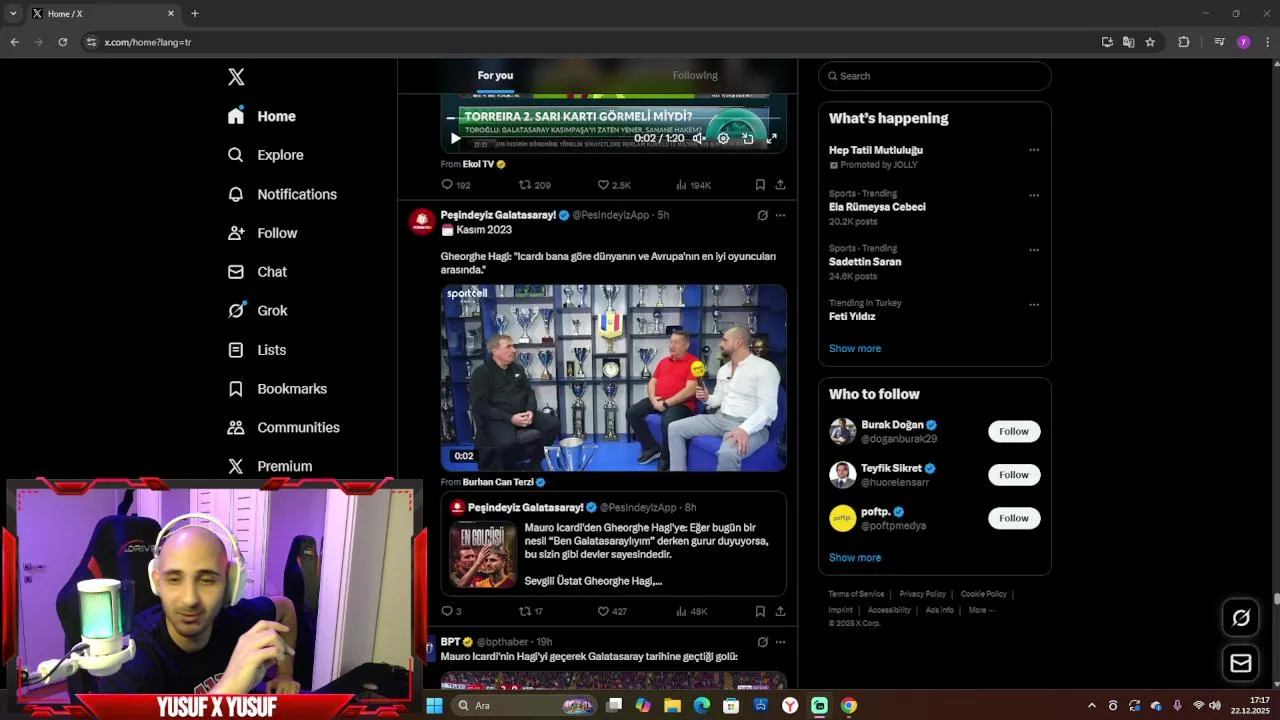Open Chrome from the taskbar
The image size is (1280, 720).
tap(849, 705)
